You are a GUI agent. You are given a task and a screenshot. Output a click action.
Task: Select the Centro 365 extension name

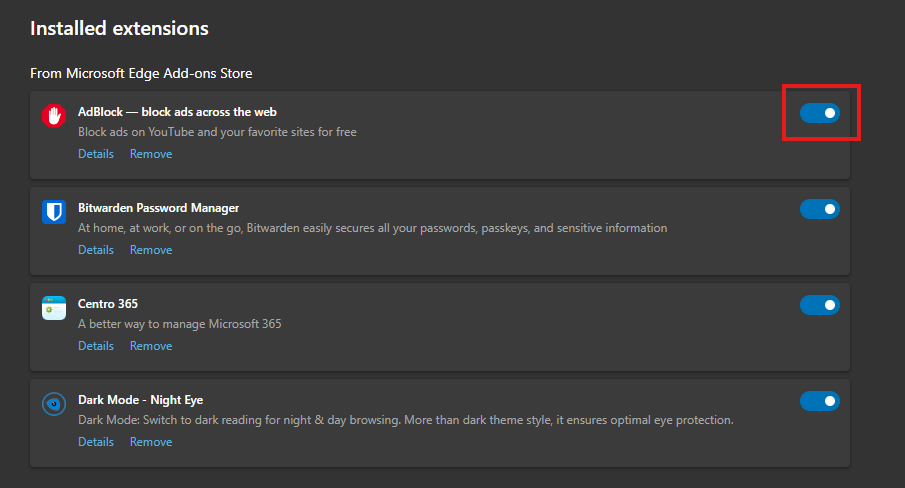pos(108,304)
